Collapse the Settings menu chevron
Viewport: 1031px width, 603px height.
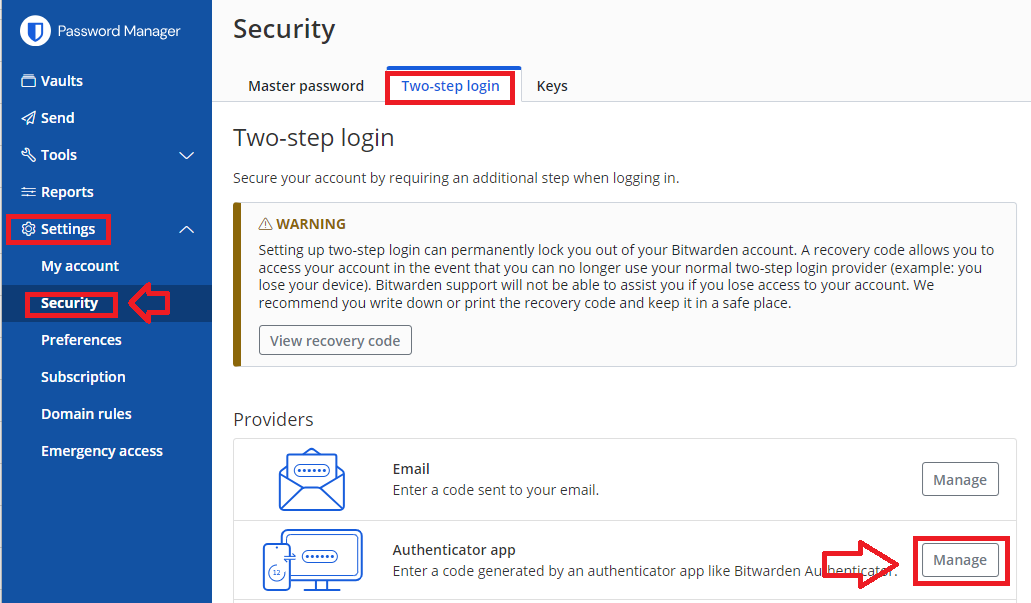(186, 229)
